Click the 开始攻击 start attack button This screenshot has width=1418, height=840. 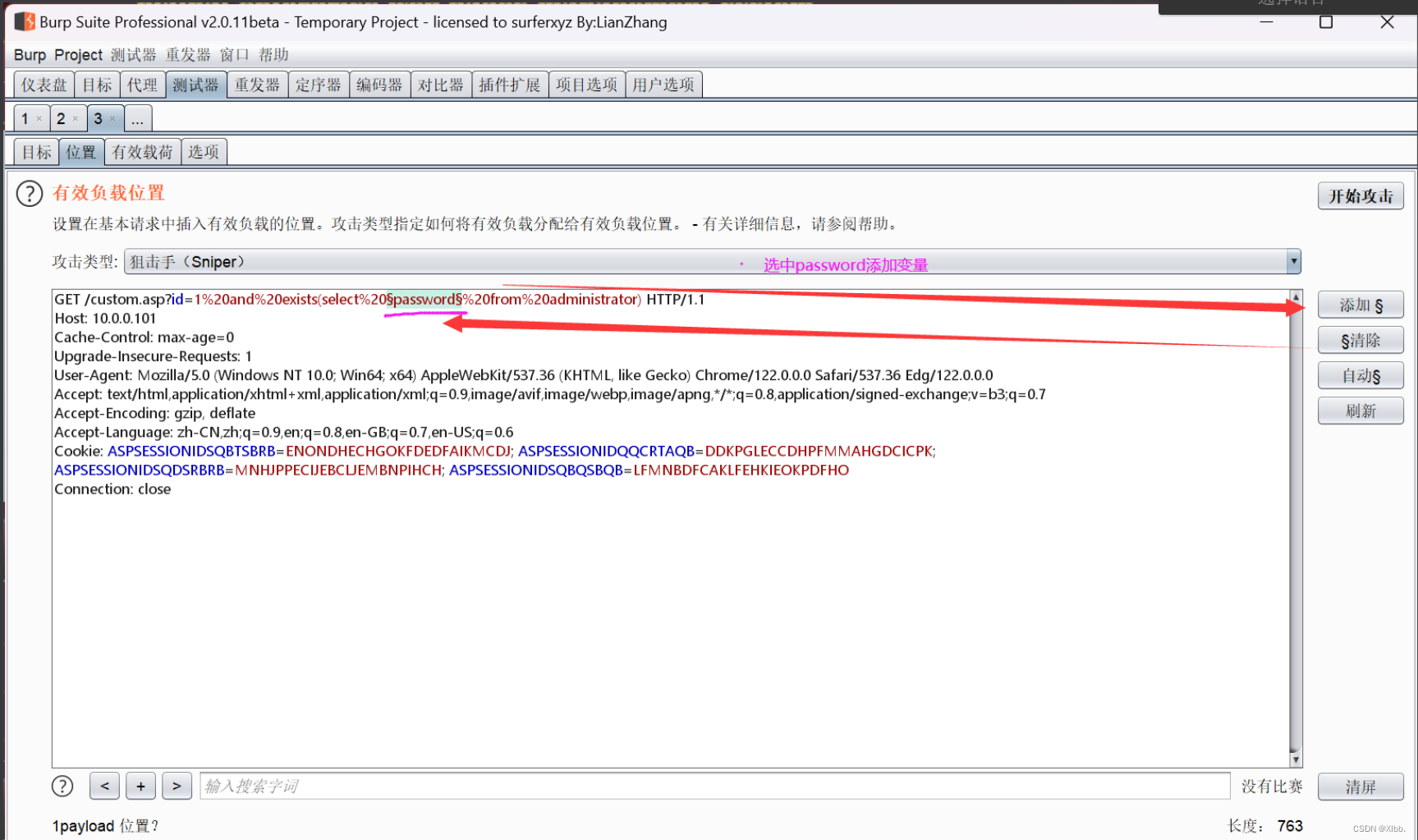[1361, 195]
